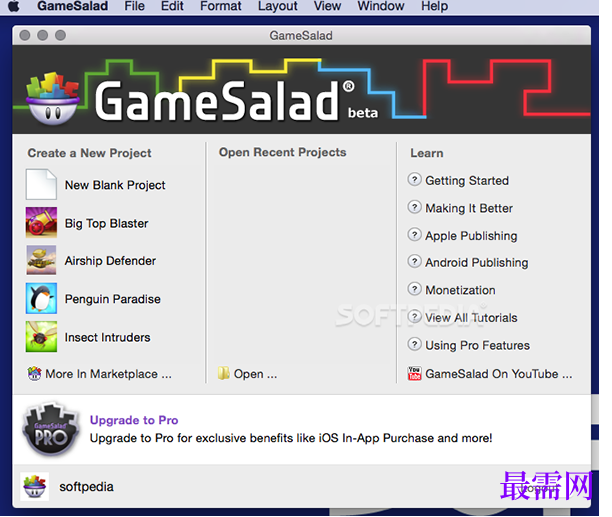The width and height of the screenshot is (612, 517).
Task: Choose the Penguin Paradise label
Action: tap(113, 299)
